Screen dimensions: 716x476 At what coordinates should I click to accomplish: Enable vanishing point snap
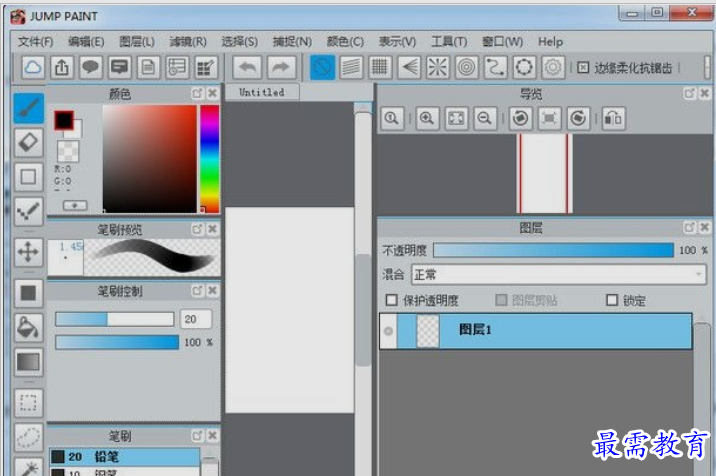point(409,68)
